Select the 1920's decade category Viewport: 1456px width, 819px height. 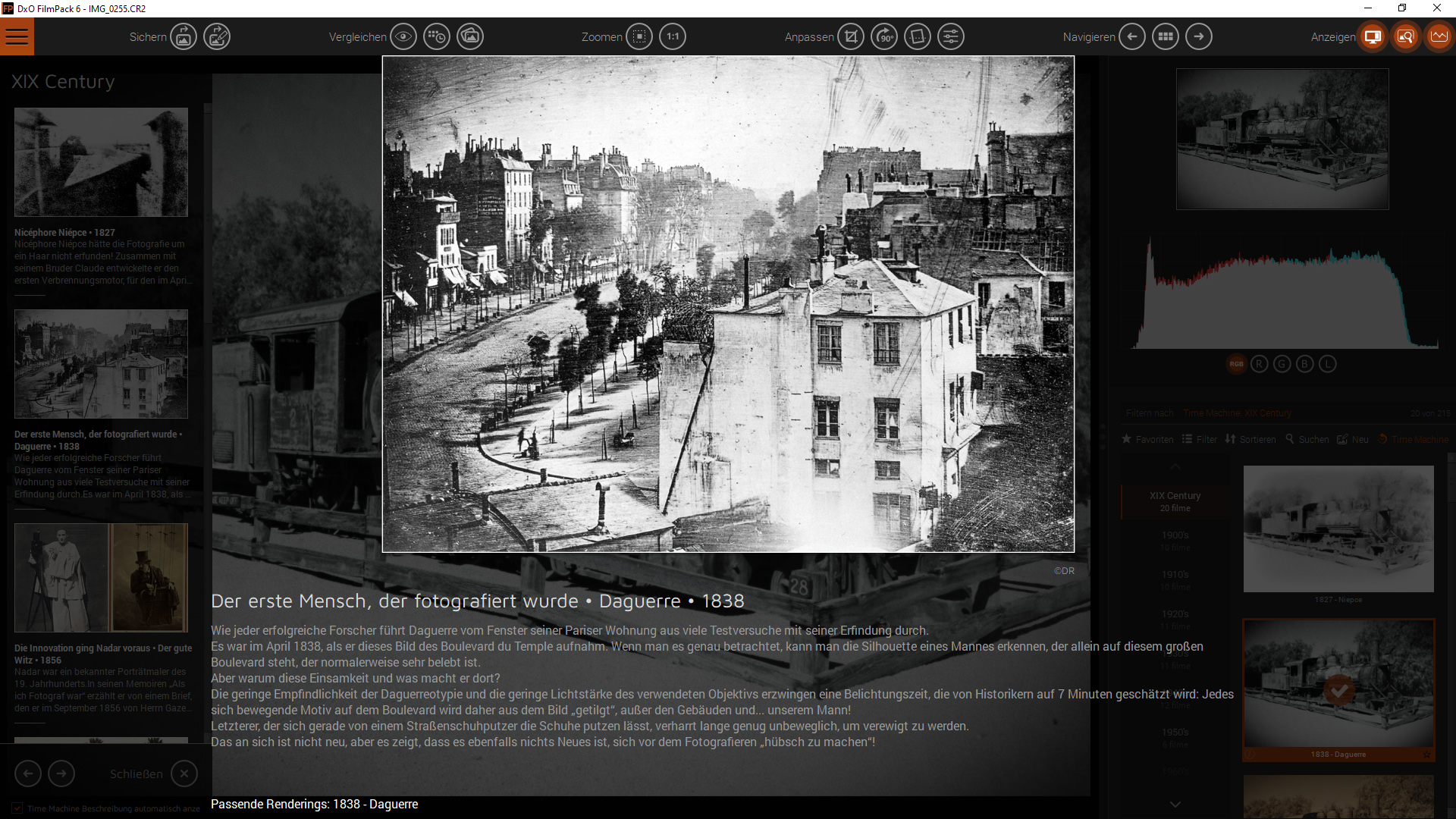click(1175, 620)
